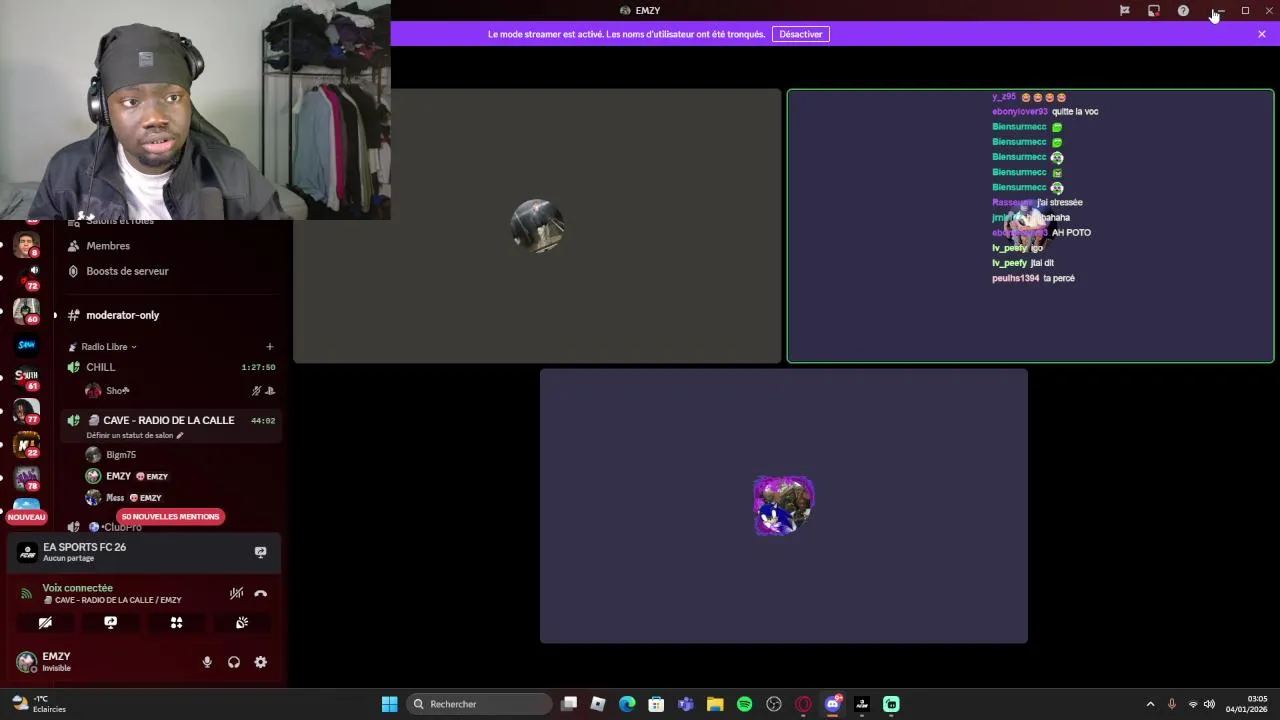Open taskbar clock showing 03:05
This screenshot has height=720, width=1280.
(1247, 704)
